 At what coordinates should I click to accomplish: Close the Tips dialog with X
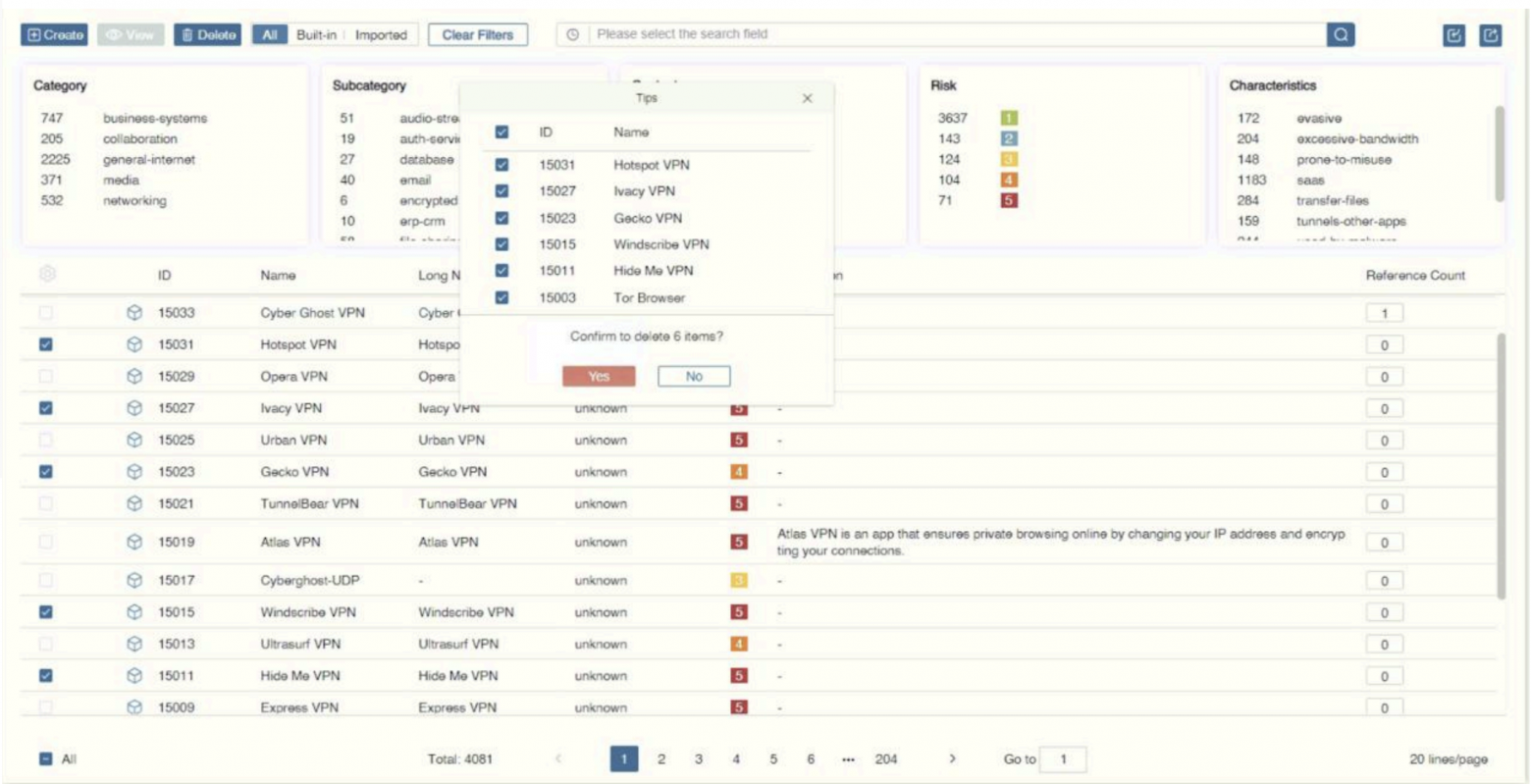click(808, 98)
